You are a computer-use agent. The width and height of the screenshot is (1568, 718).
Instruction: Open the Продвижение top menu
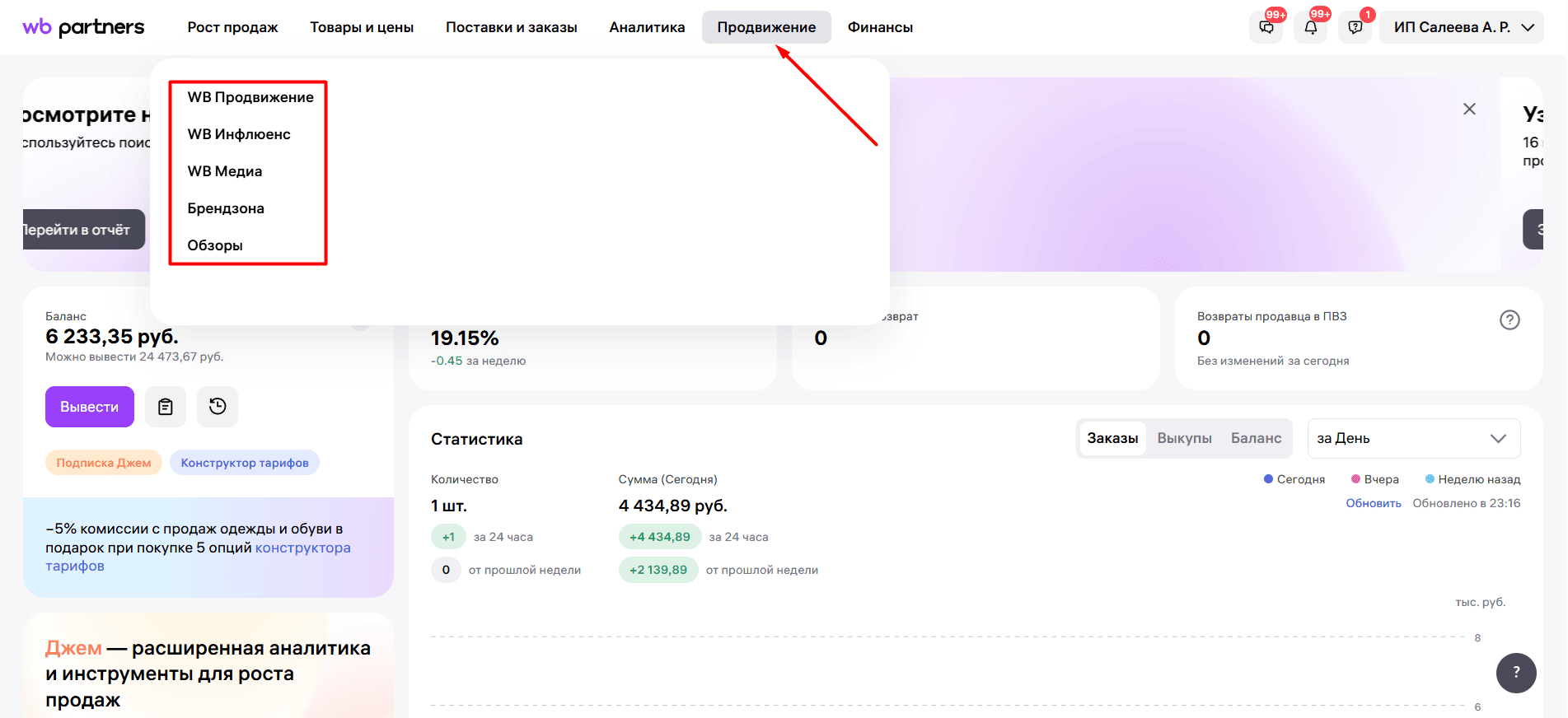[x=766, y=27]
